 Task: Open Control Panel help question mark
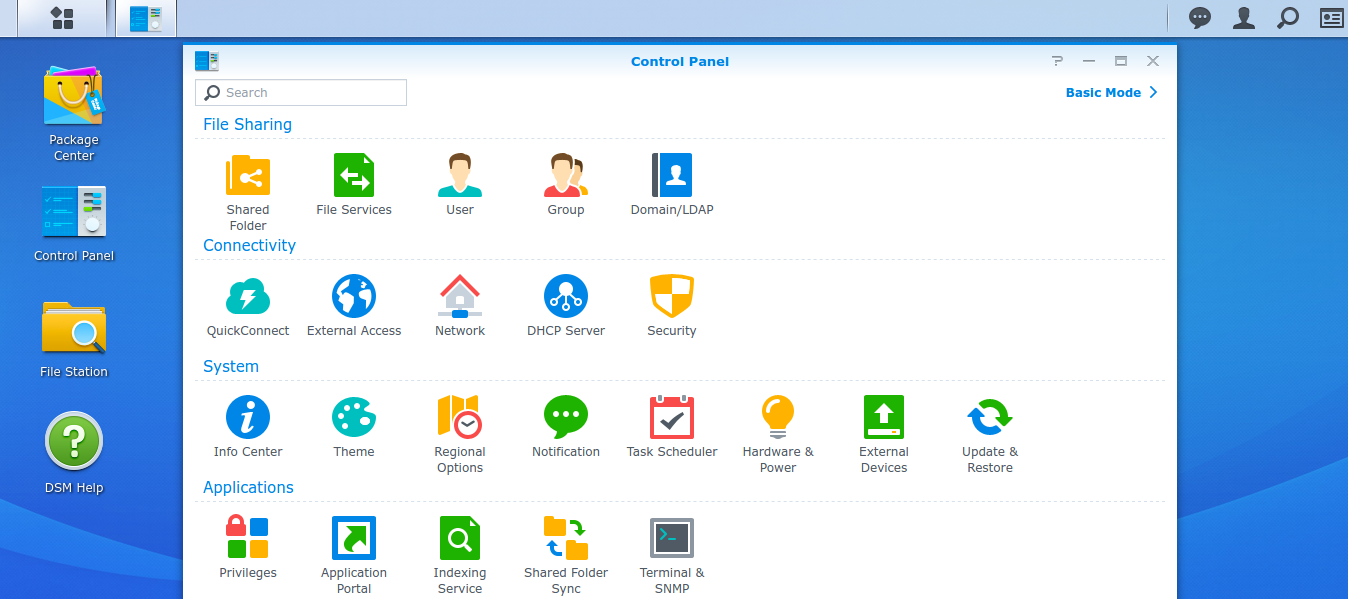(x=1057, y=61)
